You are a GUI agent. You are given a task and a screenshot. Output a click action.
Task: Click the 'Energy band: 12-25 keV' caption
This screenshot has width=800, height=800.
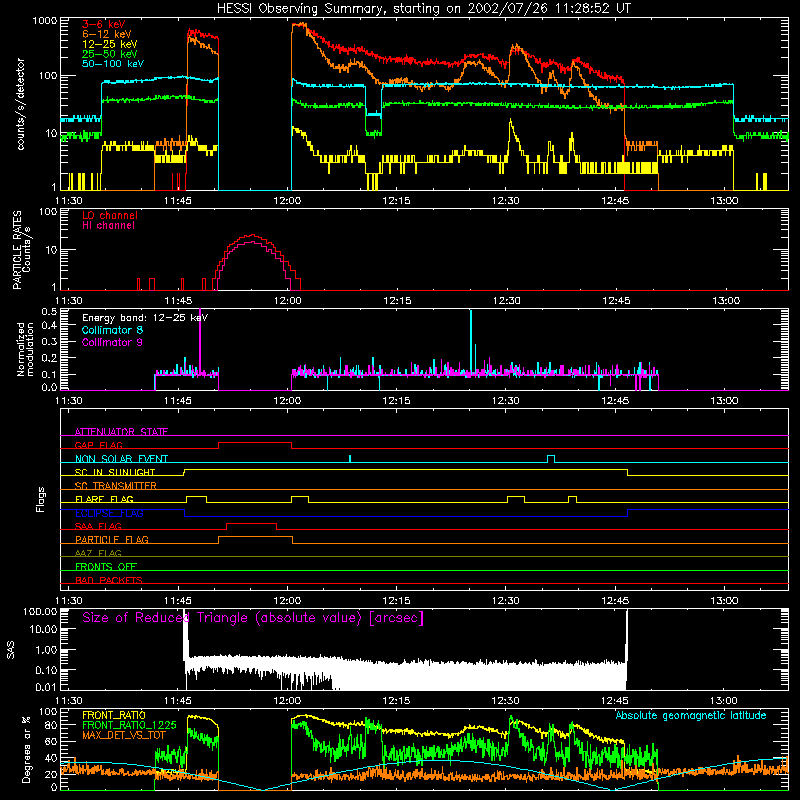click(145, 318)
